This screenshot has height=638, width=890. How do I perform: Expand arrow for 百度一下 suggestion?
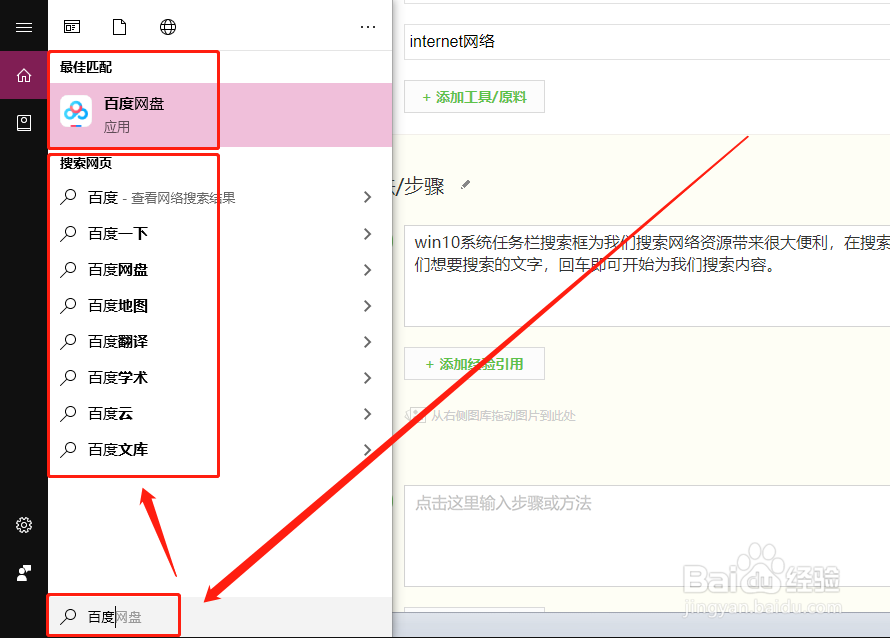[x=368, y=233]
